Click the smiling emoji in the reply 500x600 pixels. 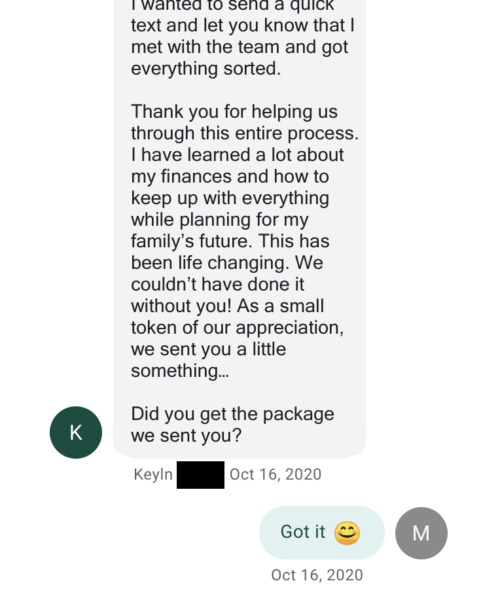point(347,533)
